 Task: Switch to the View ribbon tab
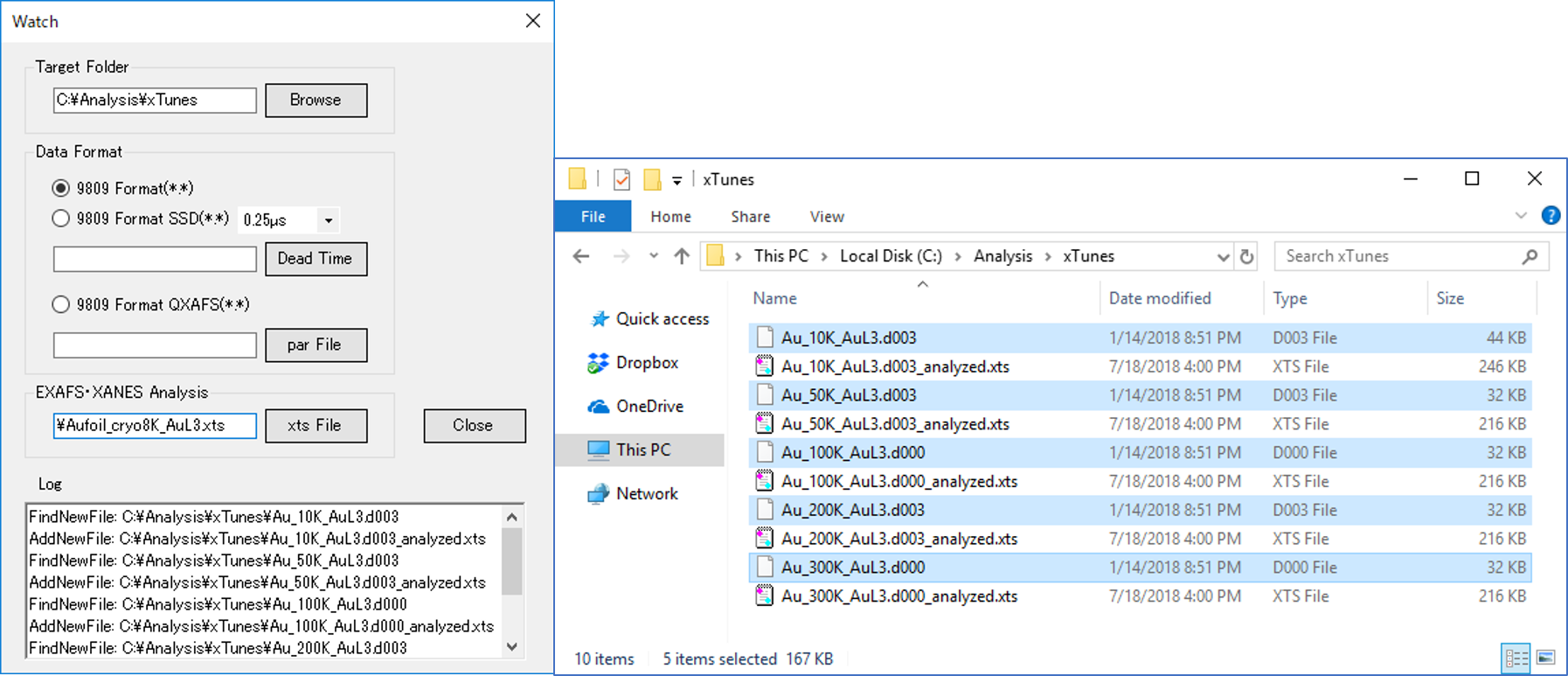click(x=827, y=217)
